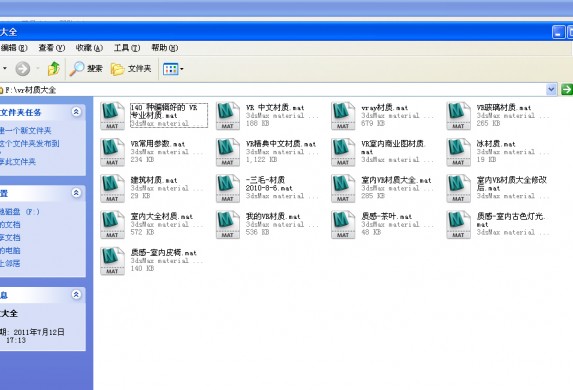Screen dimensions: 573x390
Task: Click publish this folder to Web link
Action: [x=30, y=143]
